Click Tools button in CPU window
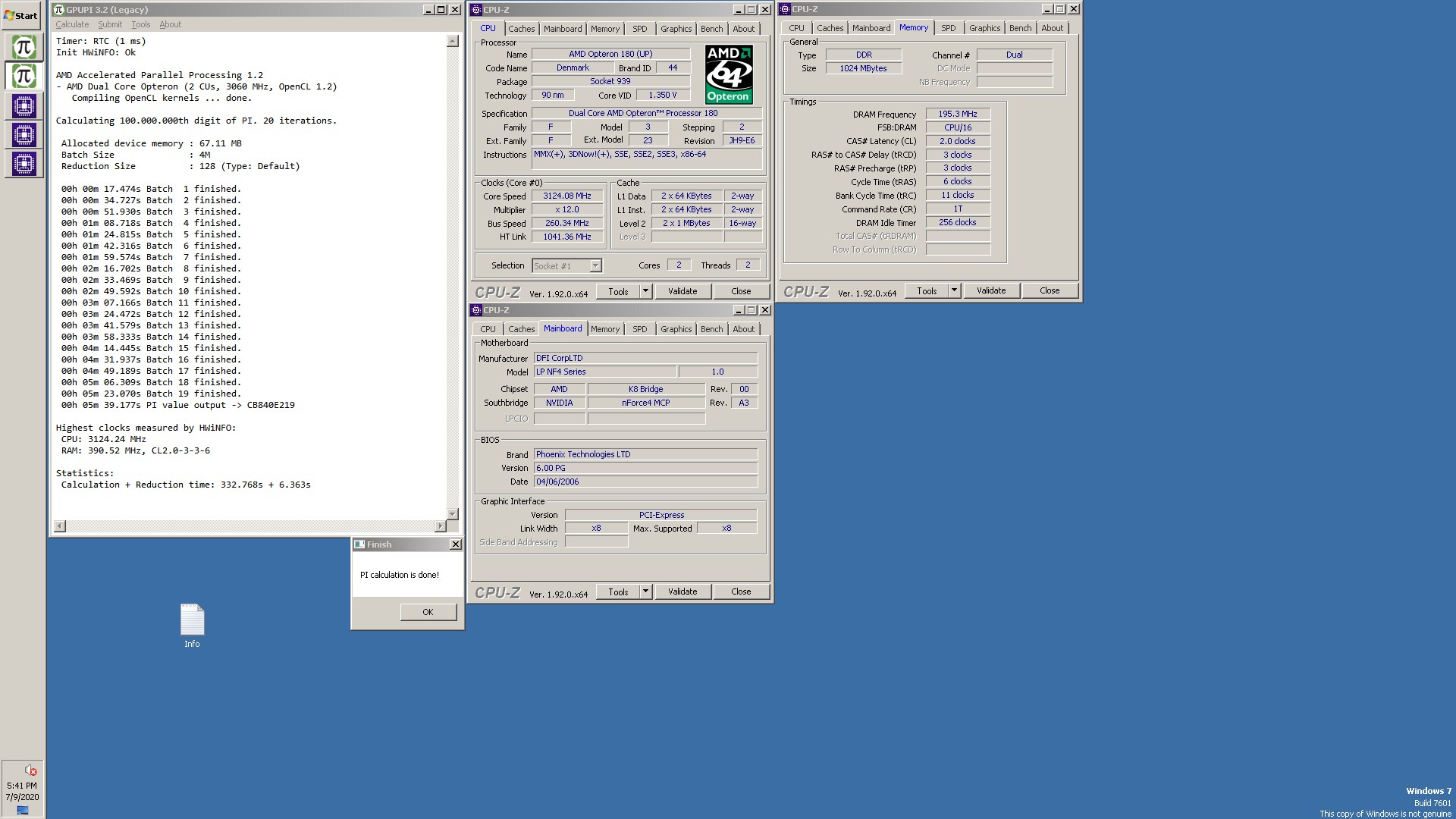The image size is (1456, 819). [618, 291]
